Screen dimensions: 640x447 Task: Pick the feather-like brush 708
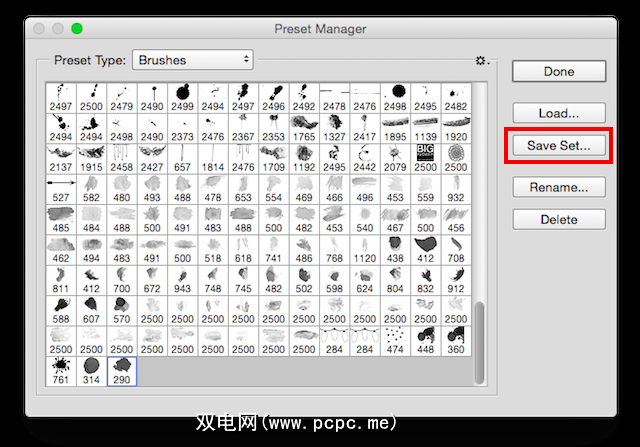click(456, 250)
